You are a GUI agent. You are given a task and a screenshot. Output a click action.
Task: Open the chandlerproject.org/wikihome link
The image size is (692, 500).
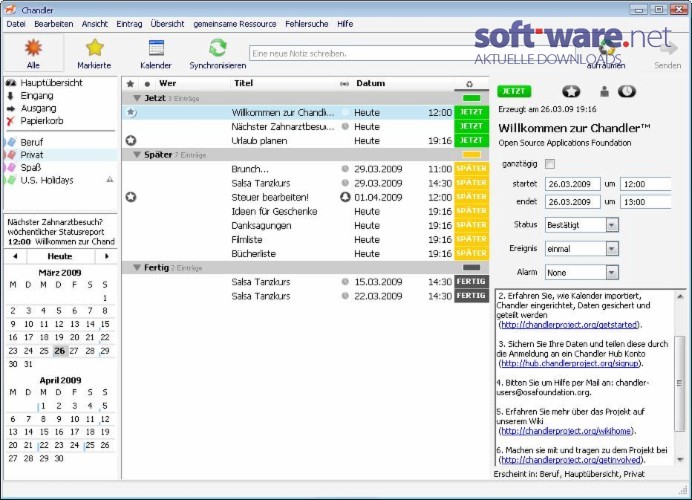click(x=566, y=431)
